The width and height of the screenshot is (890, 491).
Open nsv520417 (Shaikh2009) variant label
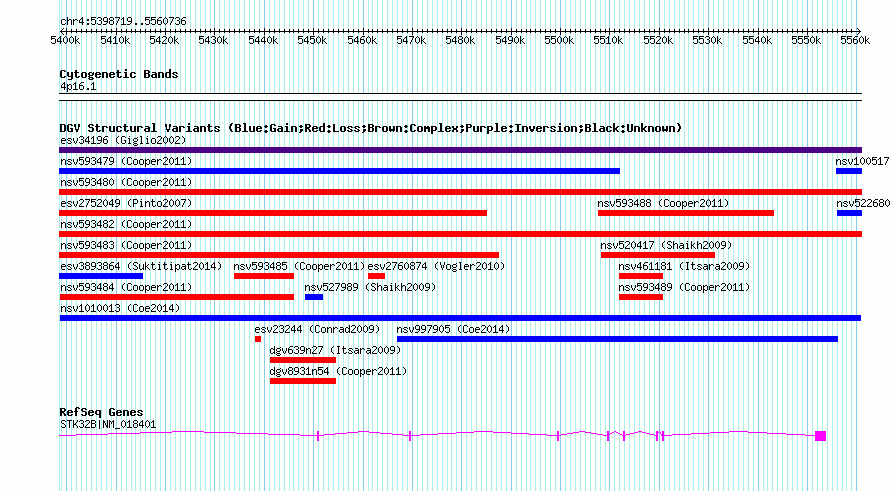coord(666,245)
